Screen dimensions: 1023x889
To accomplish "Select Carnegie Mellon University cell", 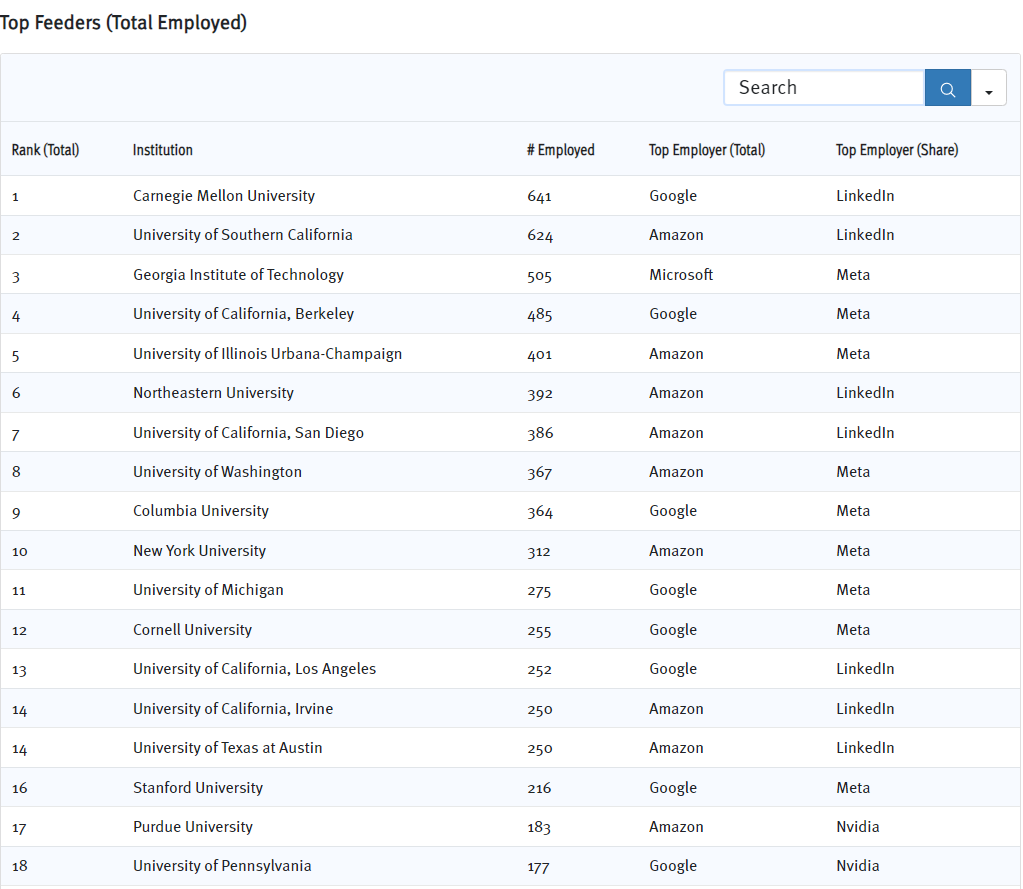I will [224, 196].
